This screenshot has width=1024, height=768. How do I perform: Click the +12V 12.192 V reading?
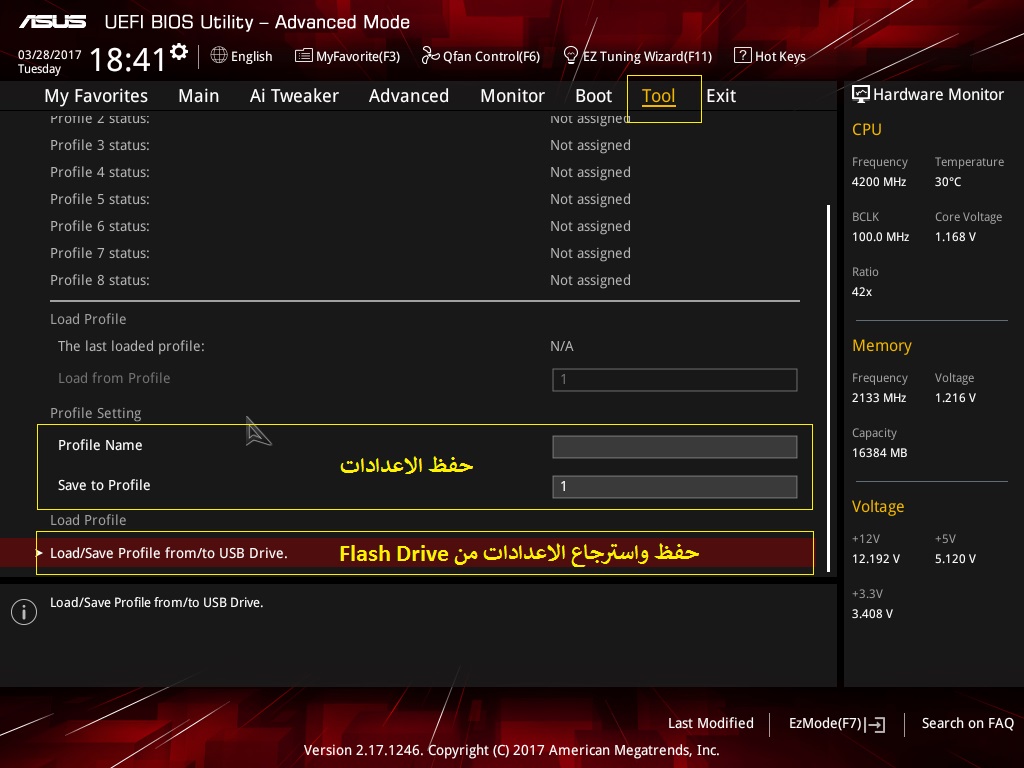click(876, 559)
